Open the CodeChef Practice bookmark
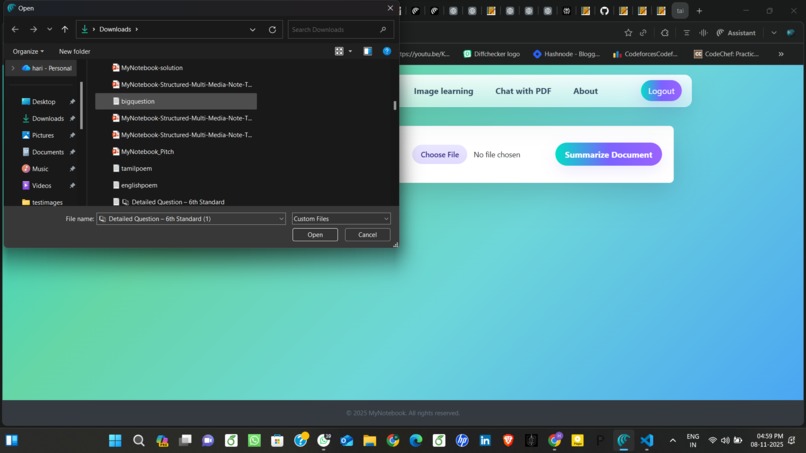806x453 pixels. click(x=726, y=54)
